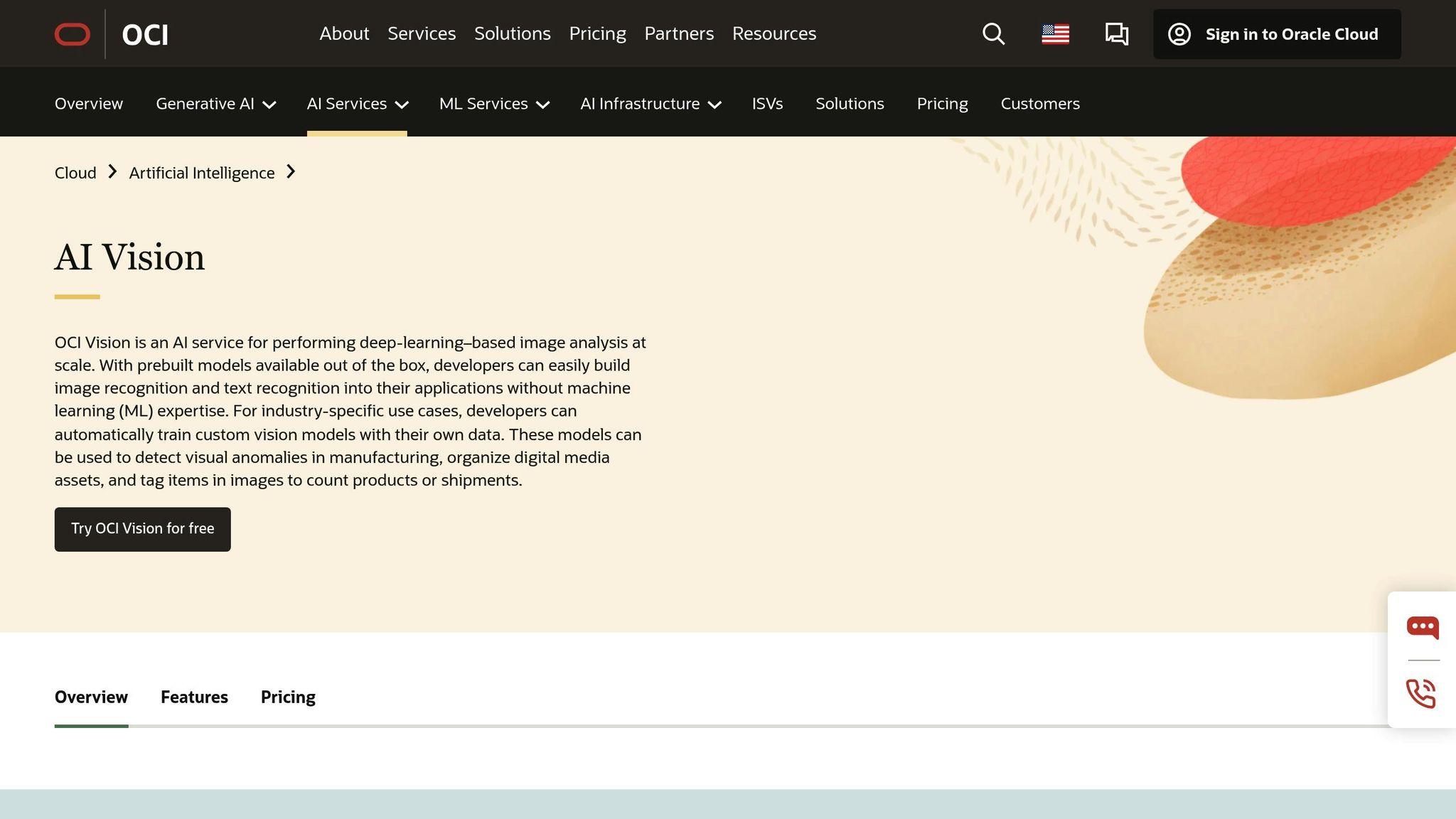The width and height of the screenshot is (1456, 819).
Task: Click the chevron after Artificial Intelligence breadcrumb
Action: point(291,172)
